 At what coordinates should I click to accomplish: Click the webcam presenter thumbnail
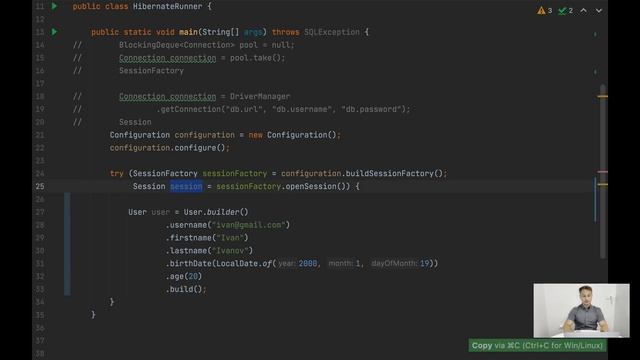point(581,311)
